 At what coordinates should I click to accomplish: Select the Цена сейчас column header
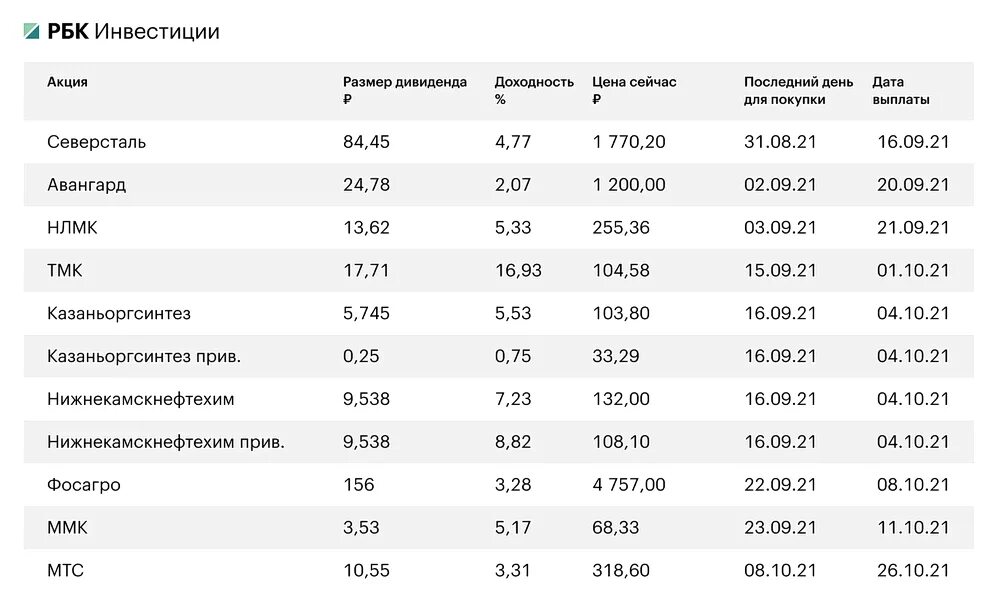pos(634,90)
